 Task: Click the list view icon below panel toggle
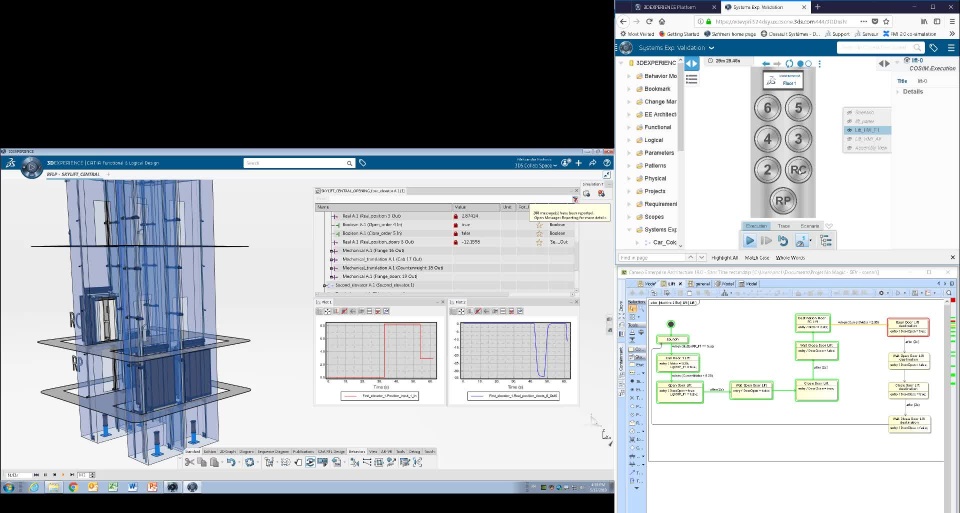click(x=691, y=79)
